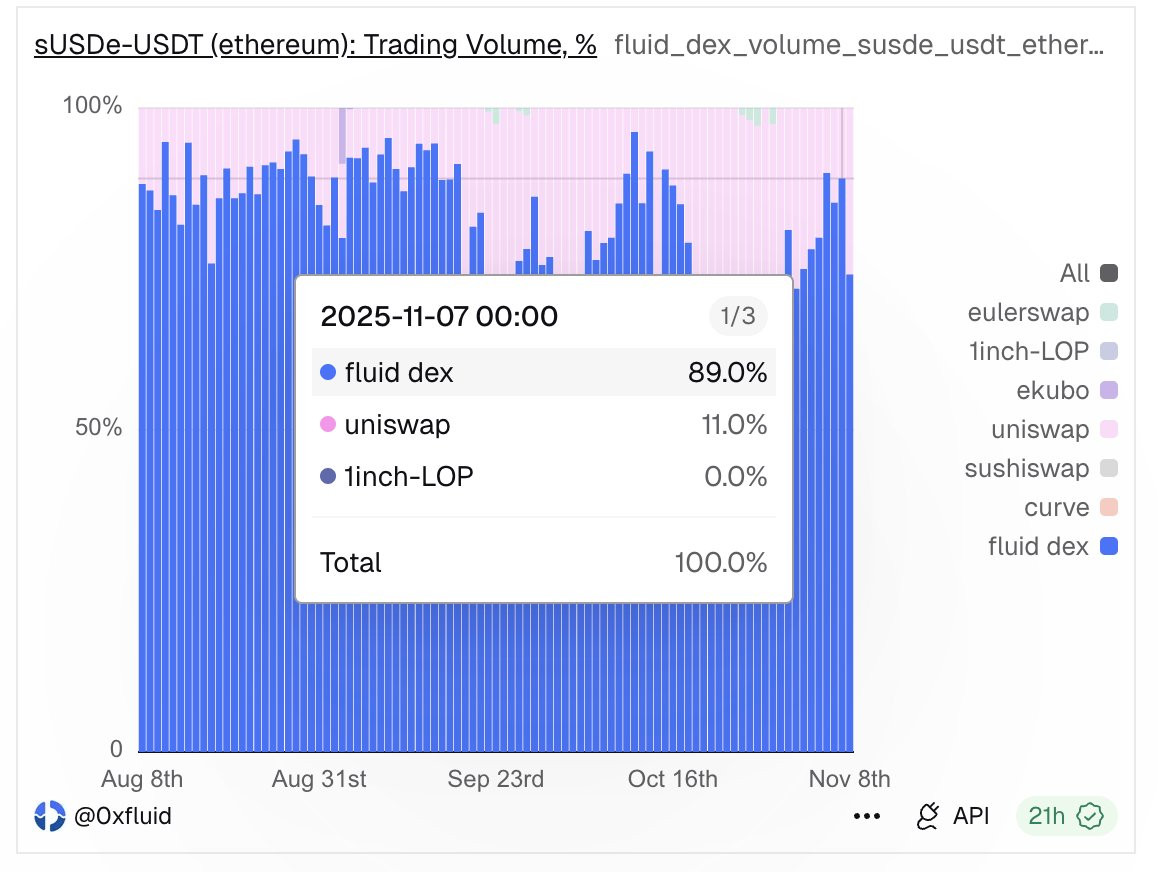1158x872 pixels.
Task: Click the Nov 8th x-axis label
Action: point(849,778)
